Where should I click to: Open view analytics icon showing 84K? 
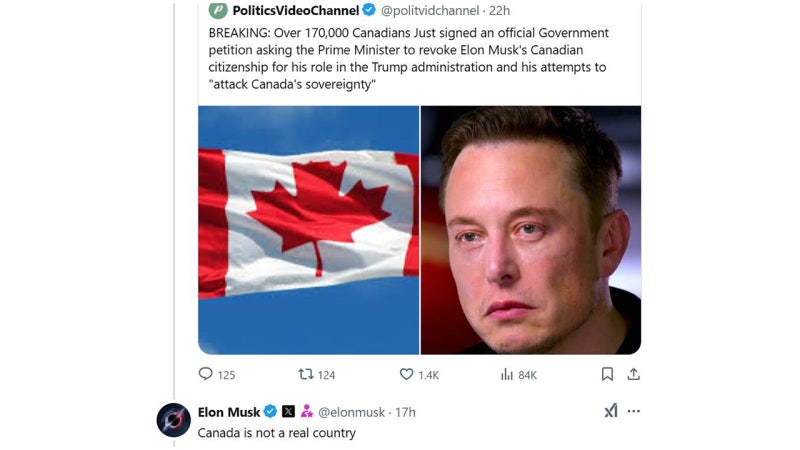(x=507, y=375)
